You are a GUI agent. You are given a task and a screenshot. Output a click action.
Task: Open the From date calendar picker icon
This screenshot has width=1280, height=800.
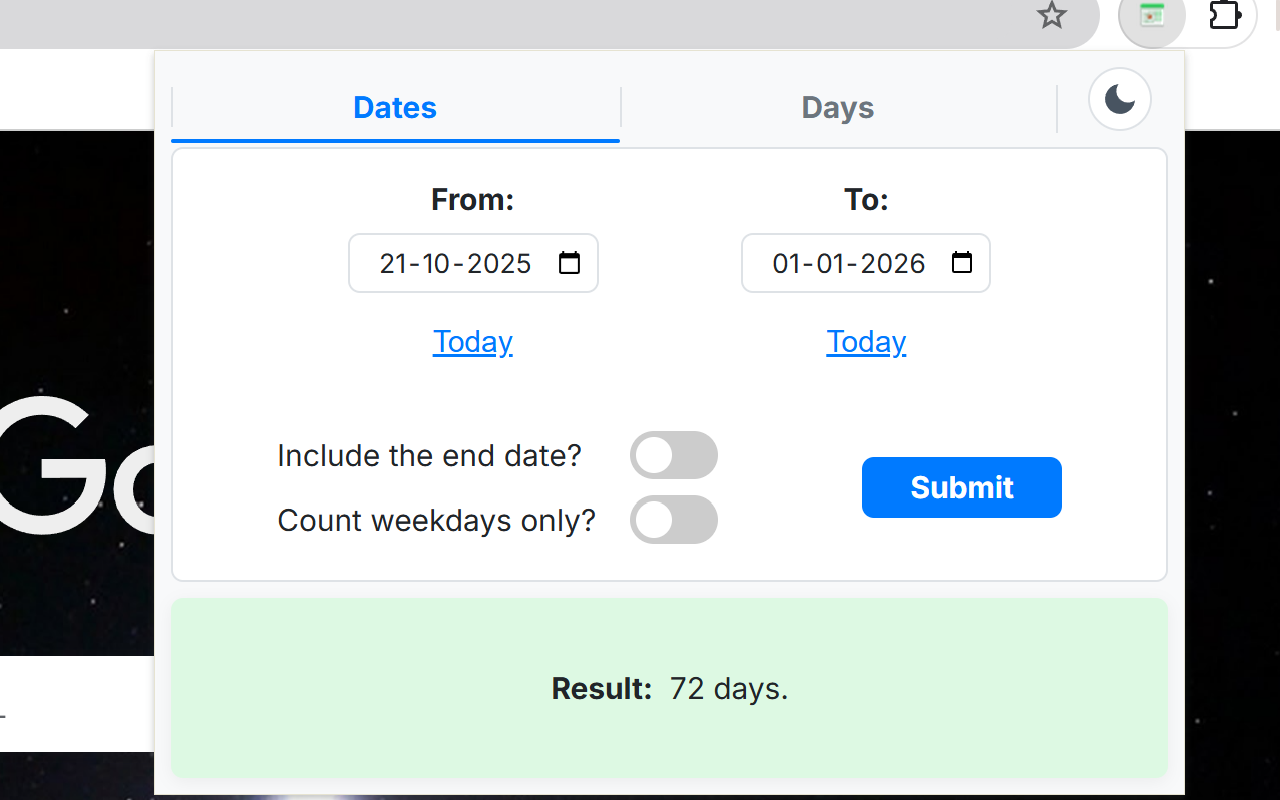click(x=570, y=263)
